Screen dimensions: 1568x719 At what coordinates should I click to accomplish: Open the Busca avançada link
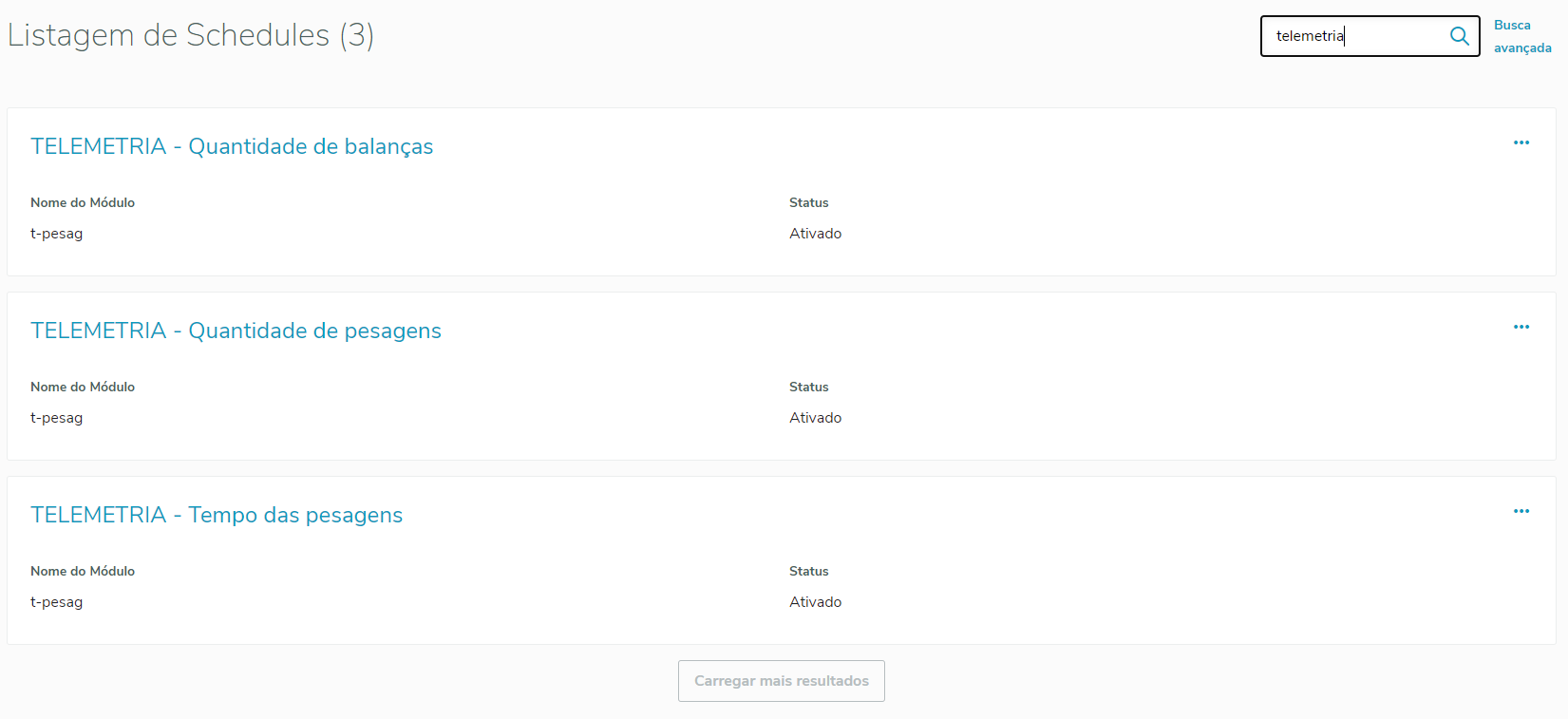point(1522,36)
